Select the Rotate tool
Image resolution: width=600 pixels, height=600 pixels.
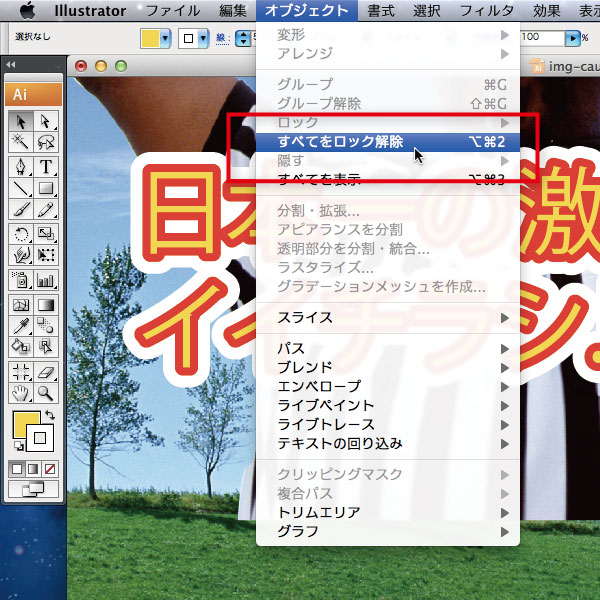(x=21, y=233)
